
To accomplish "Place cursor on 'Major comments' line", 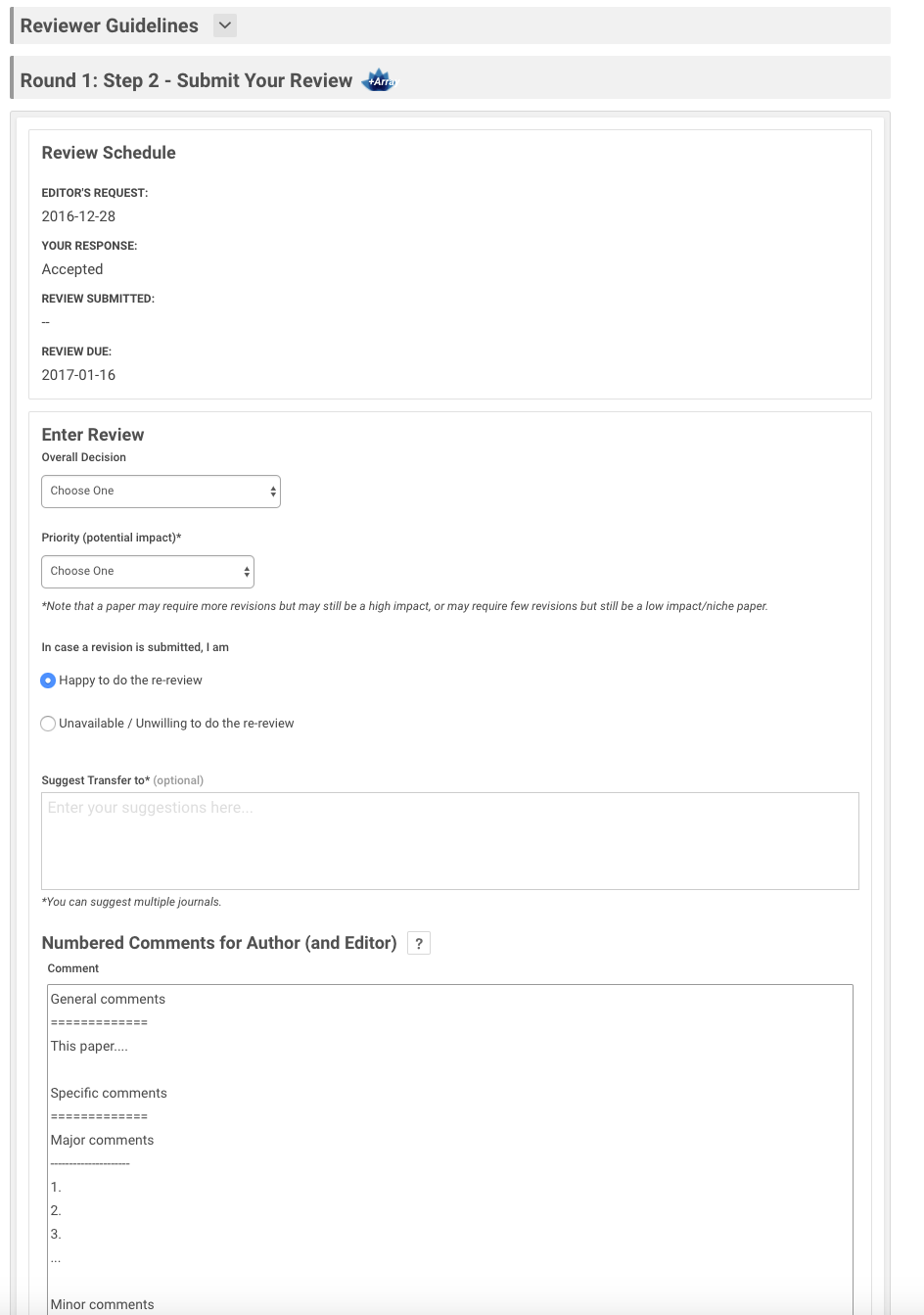I will point(102,1141).
